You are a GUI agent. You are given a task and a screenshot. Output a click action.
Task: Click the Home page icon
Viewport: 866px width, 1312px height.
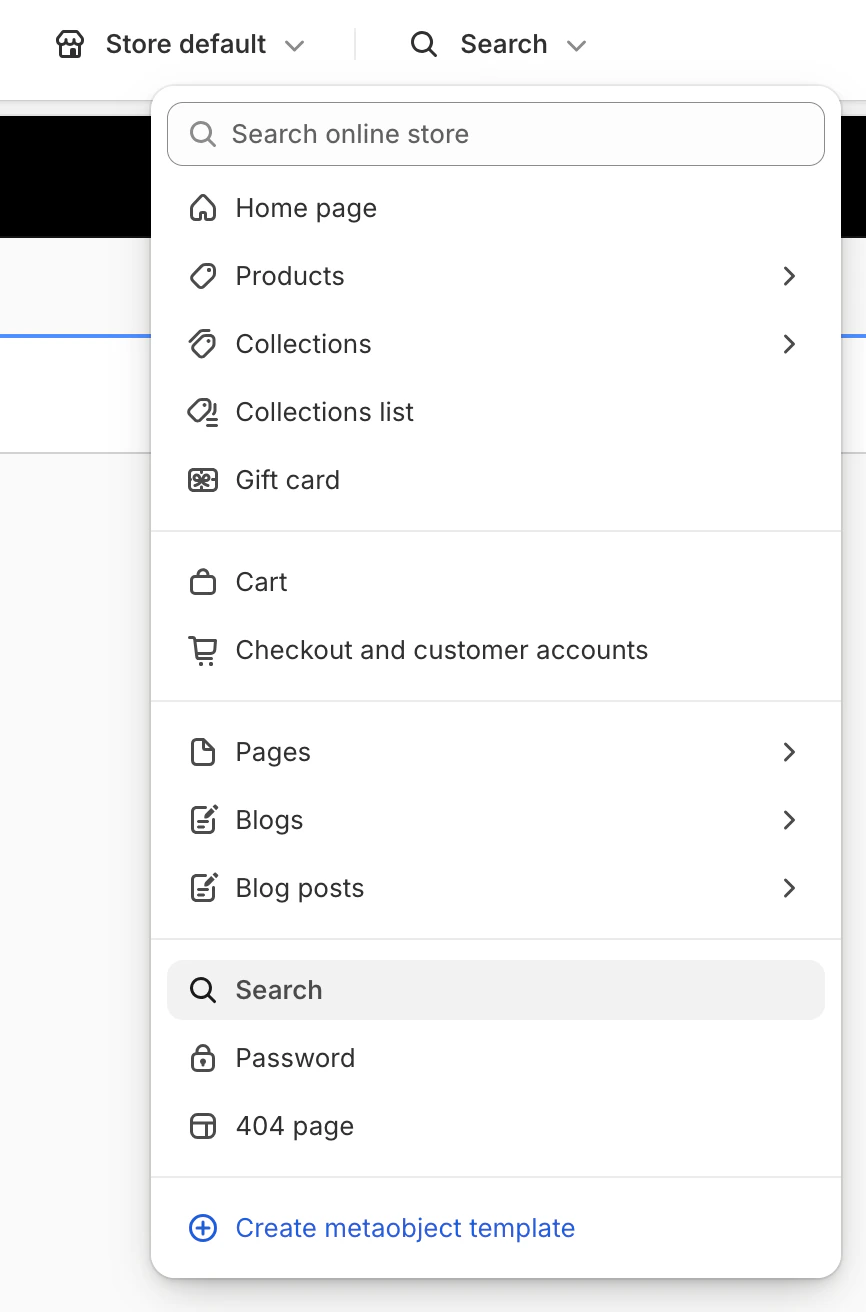pos(203,208)
